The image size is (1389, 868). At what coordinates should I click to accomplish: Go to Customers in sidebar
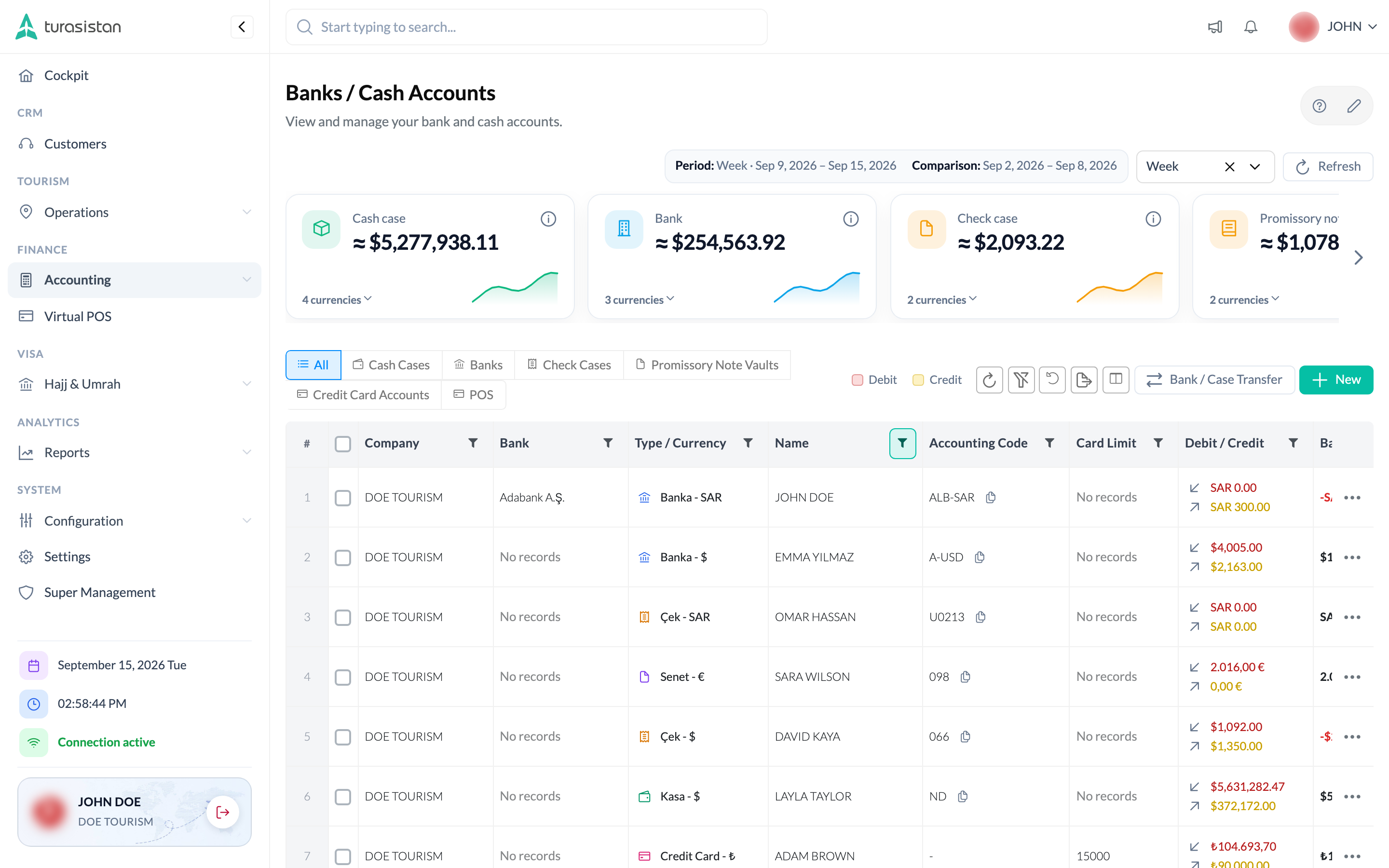(134, 144)
